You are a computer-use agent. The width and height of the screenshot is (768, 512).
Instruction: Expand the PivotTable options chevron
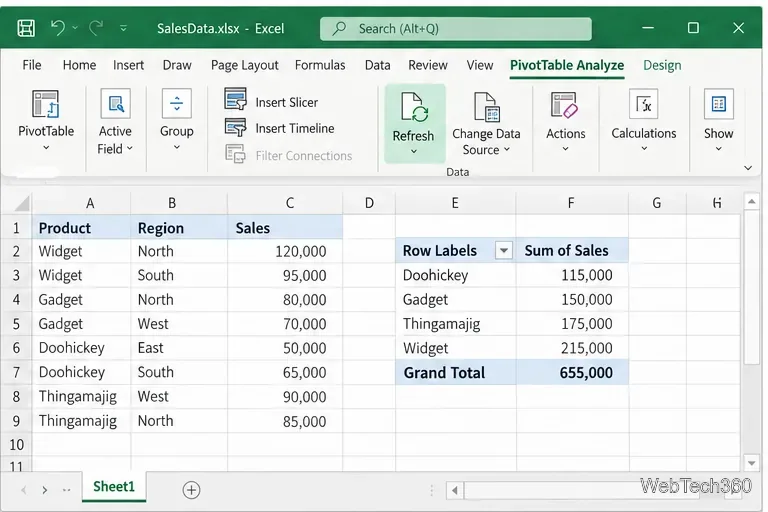coord(46,147)
